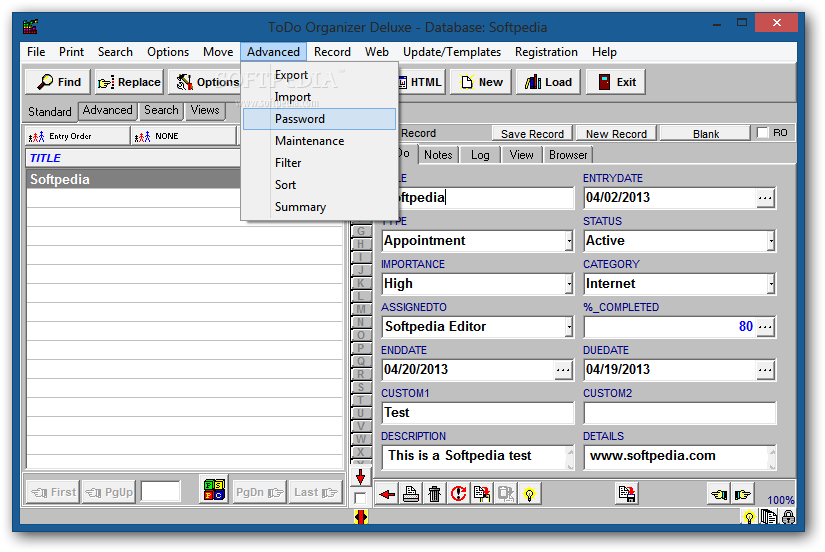Click the letter M in alphabet bar
Image resolution: width=825 pixels, height=552 pixels.
coord(360,309)
